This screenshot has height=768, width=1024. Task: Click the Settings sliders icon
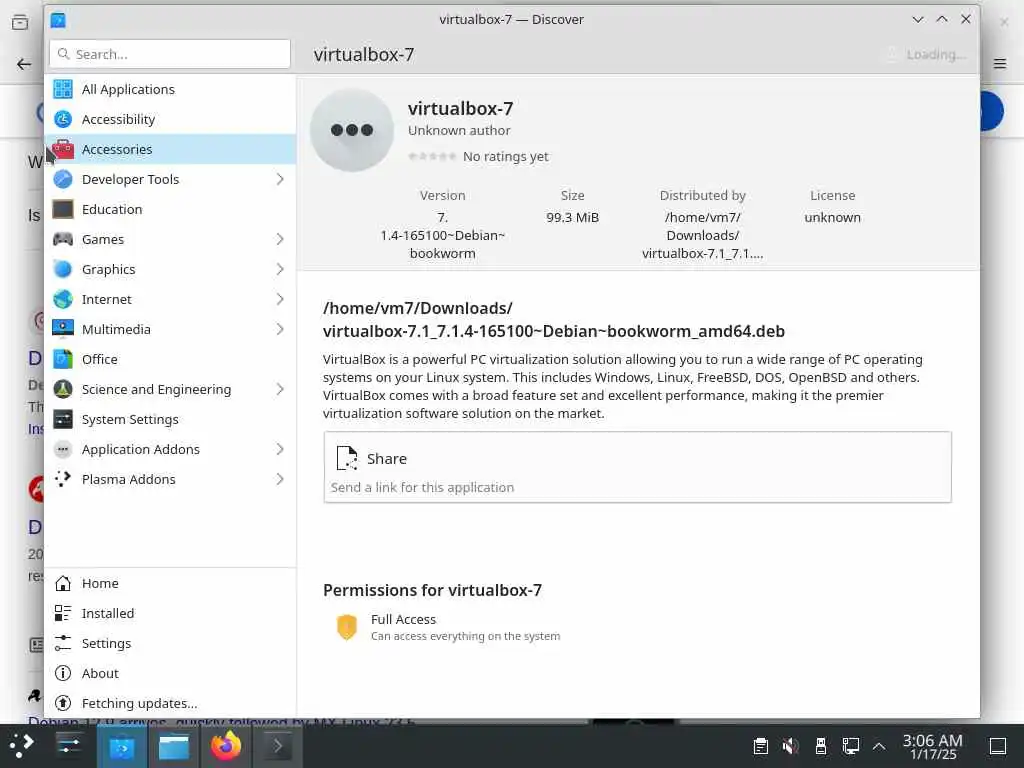pos(63,643)
